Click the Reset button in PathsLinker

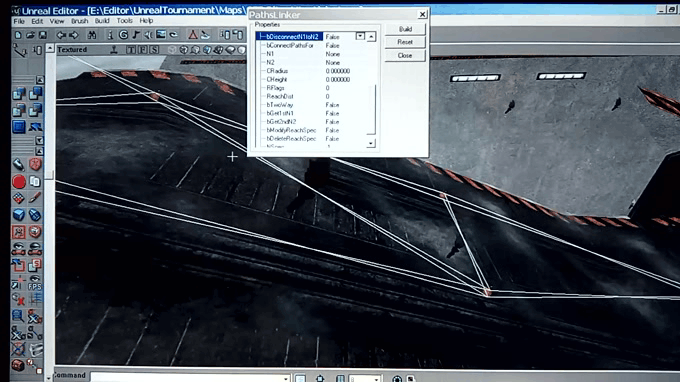405,42
